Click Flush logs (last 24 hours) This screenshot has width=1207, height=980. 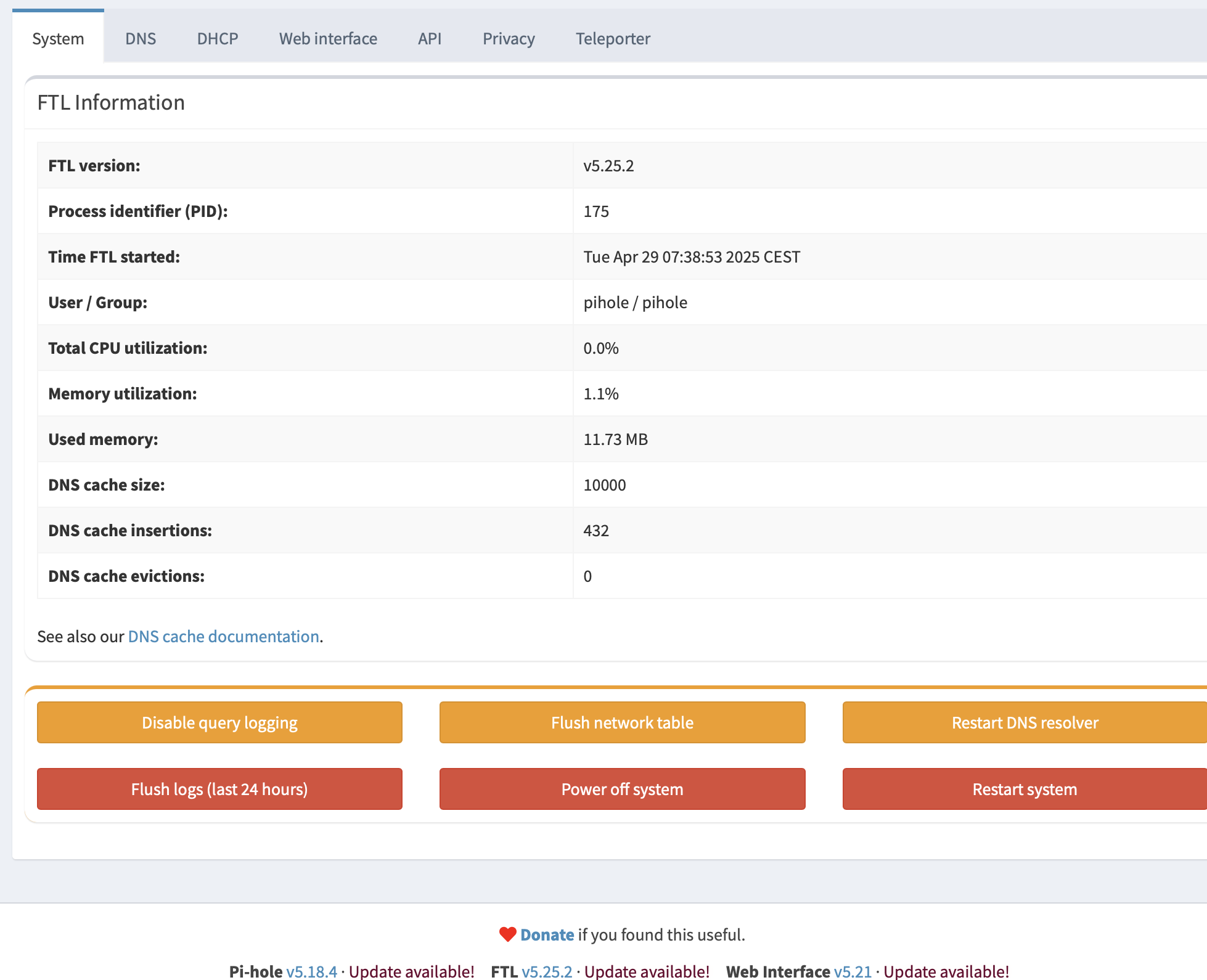tap(219, 789)
